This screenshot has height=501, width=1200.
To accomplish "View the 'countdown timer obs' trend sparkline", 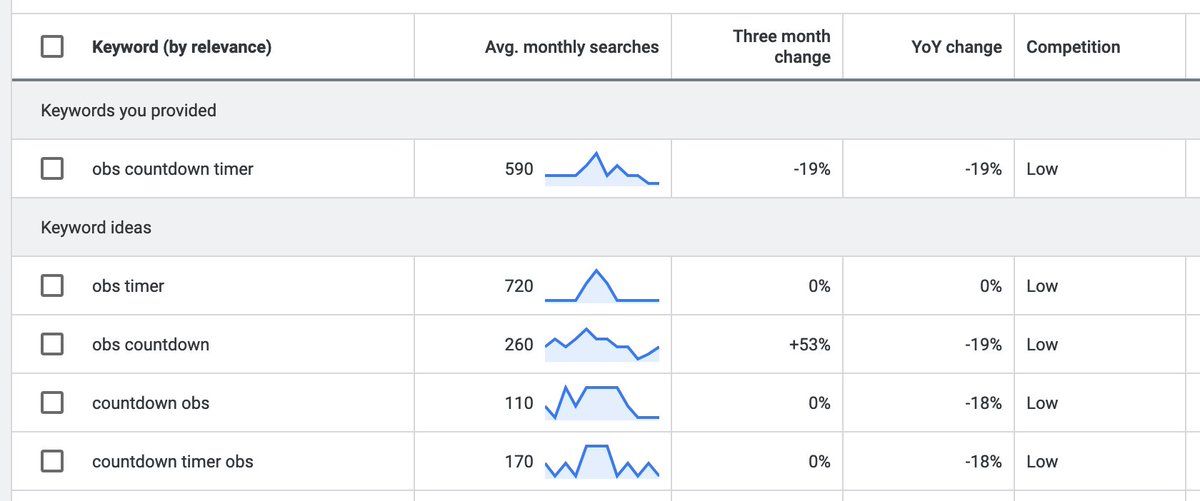I will (x=601, y=462).
